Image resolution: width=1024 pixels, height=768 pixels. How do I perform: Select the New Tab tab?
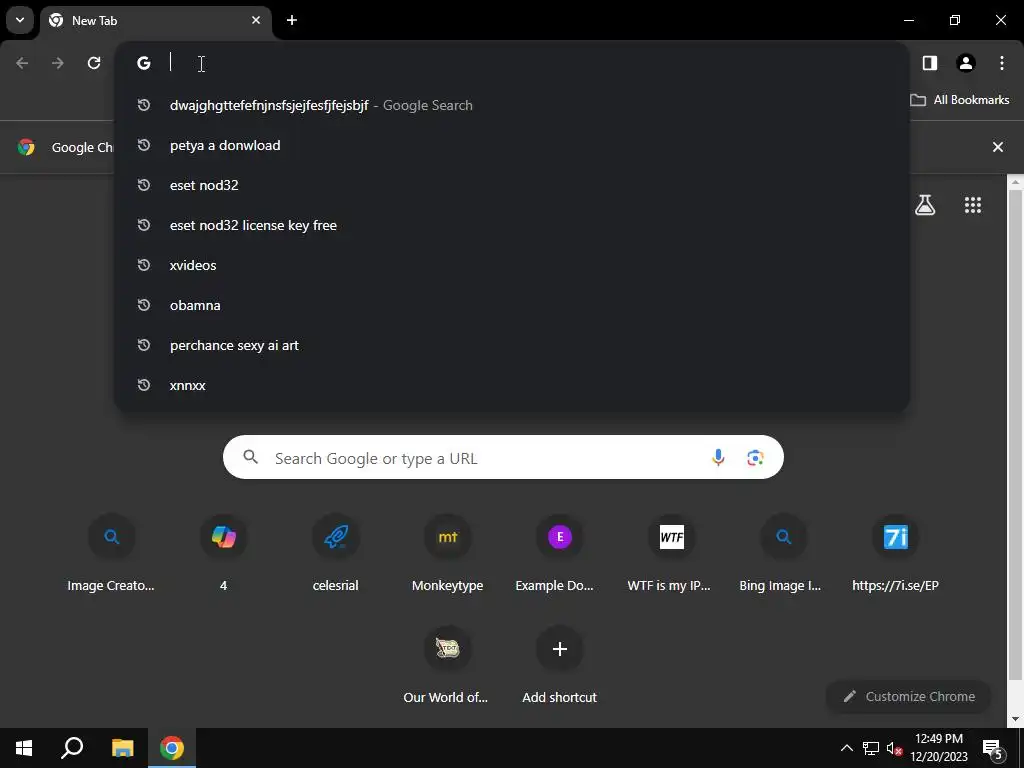coord(155,20)
